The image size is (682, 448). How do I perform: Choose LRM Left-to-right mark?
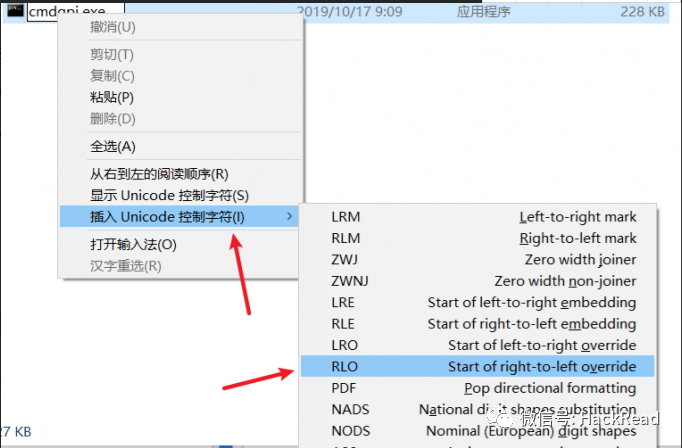click(478, 217)
